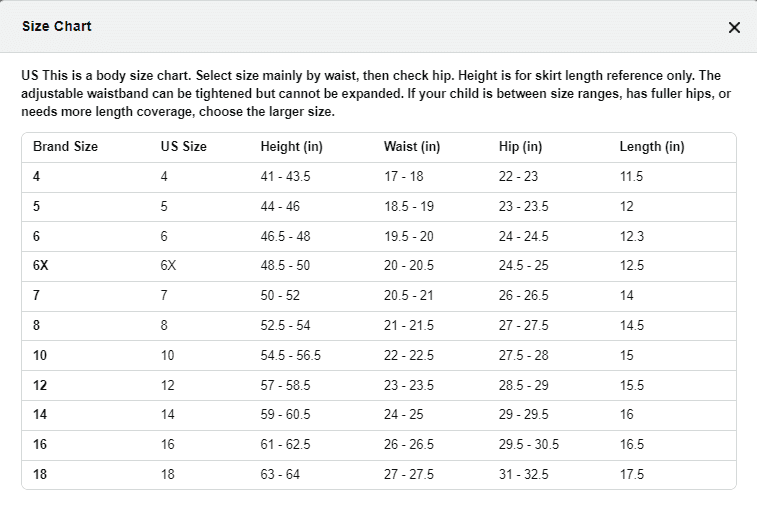Viewport: 757px width, 527px height.
Task: Click the 14.5 length cell
Action: [x=631, y=325]
